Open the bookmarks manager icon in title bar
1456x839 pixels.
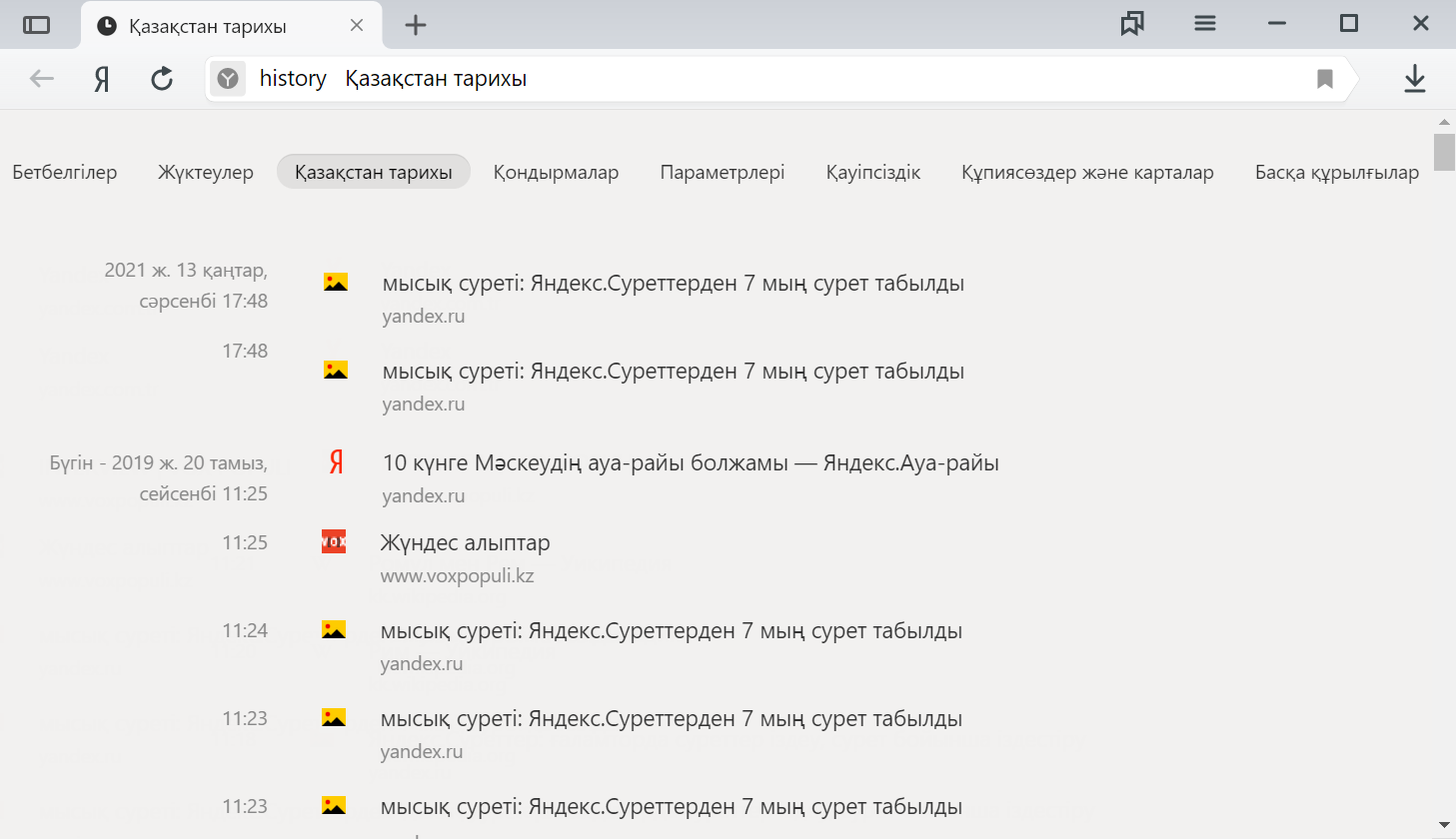point(1132,24)
